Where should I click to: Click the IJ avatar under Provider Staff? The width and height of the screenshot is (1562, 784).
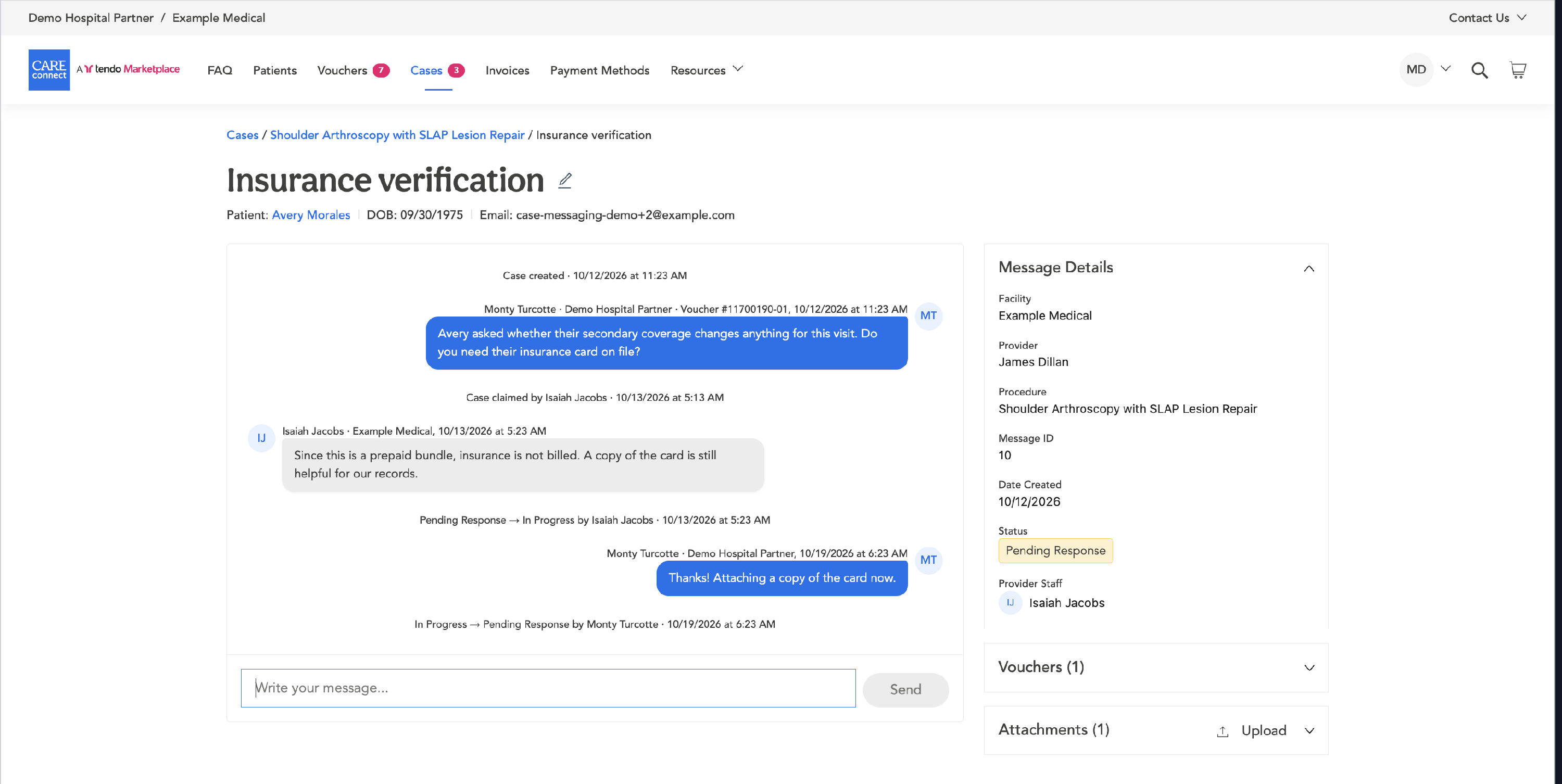tap(1010, 603)
